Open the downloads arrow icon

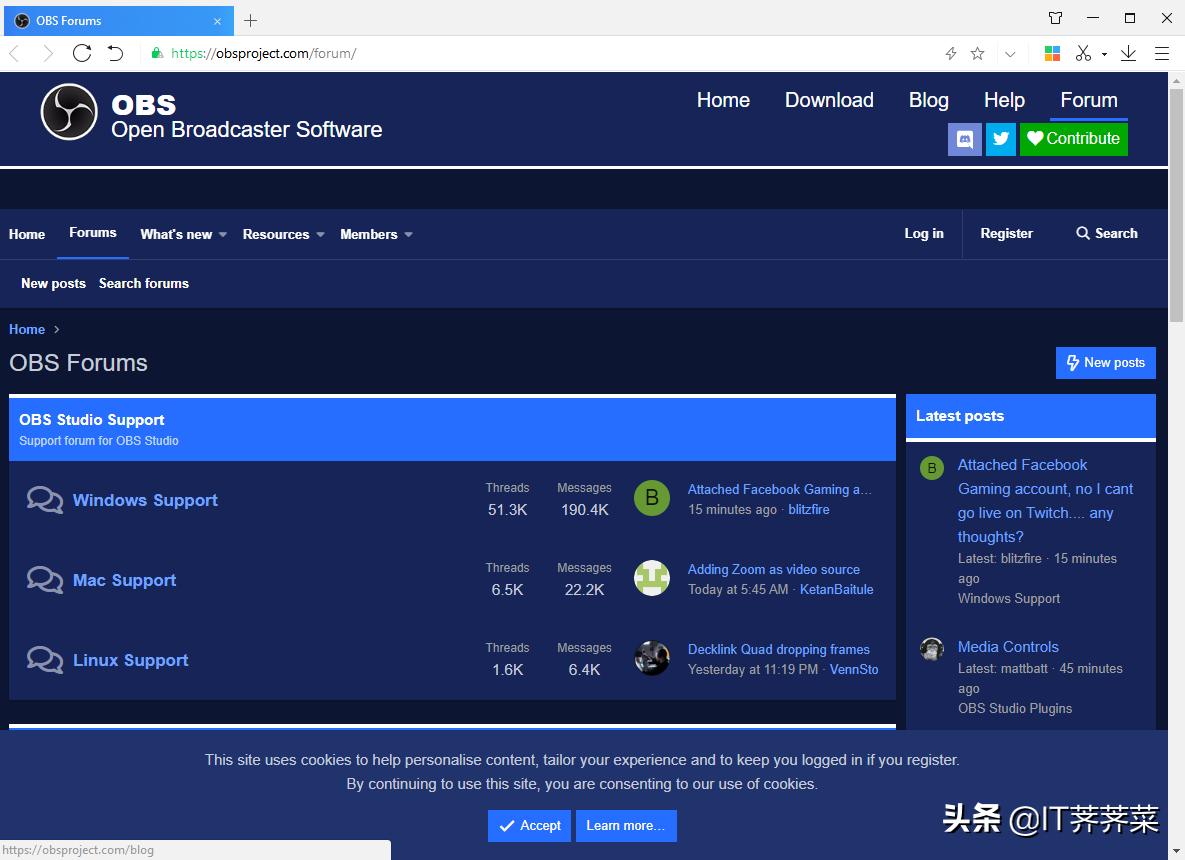pos(1128,53)
